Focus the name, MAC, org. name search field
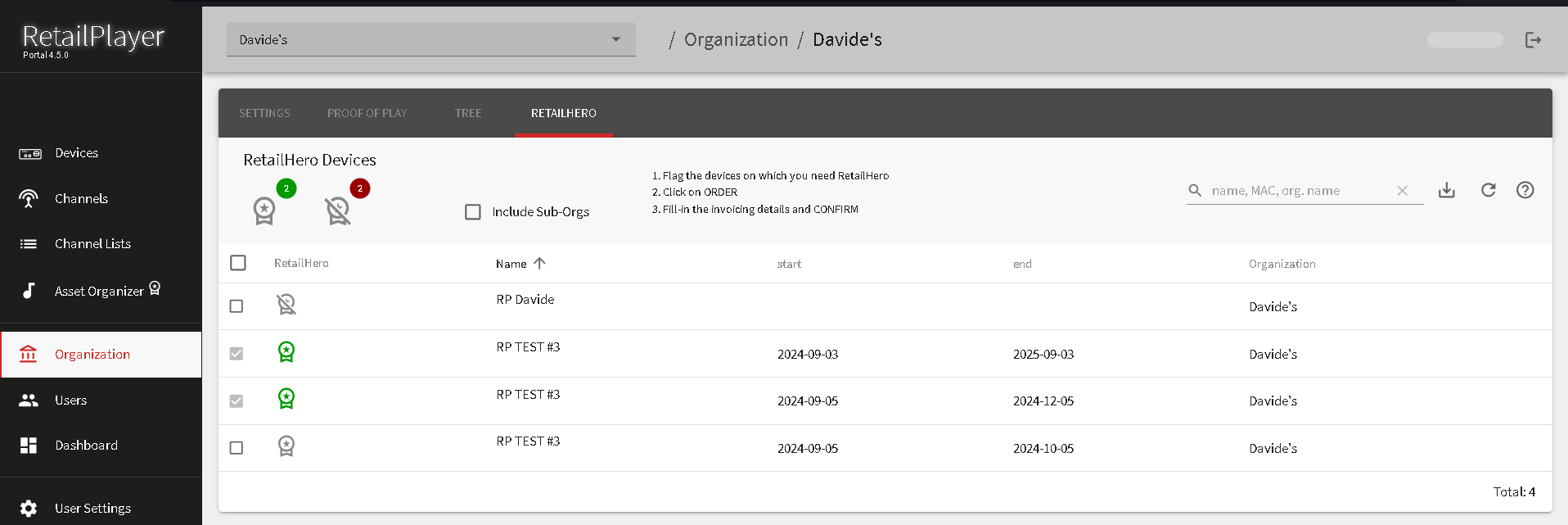This screenshot has width=1568, height=525. pyautogui.click(x=1297, y=191)
